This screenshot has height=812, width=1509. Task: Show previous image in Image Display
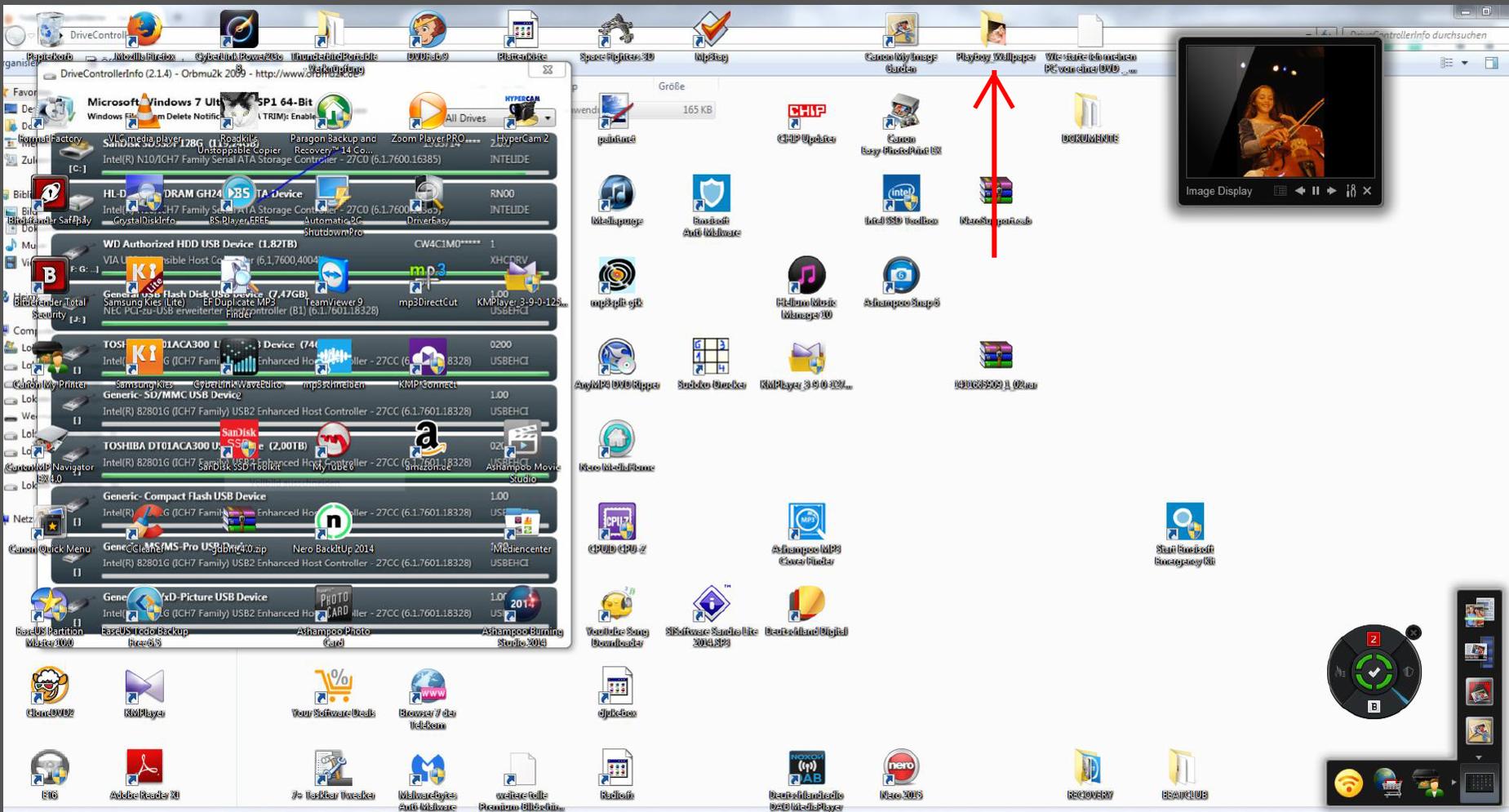click(x=1300, y=191)
